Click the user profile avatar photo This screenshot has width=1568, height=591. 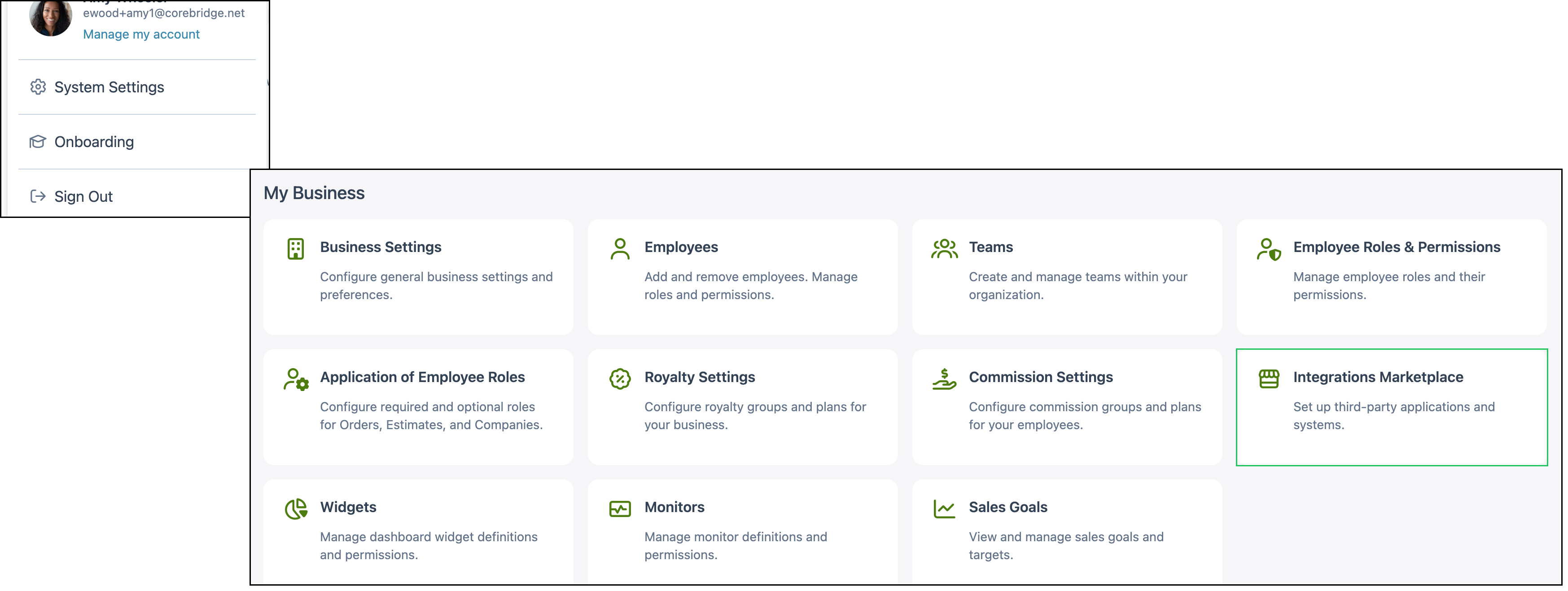tap(51, 17)
